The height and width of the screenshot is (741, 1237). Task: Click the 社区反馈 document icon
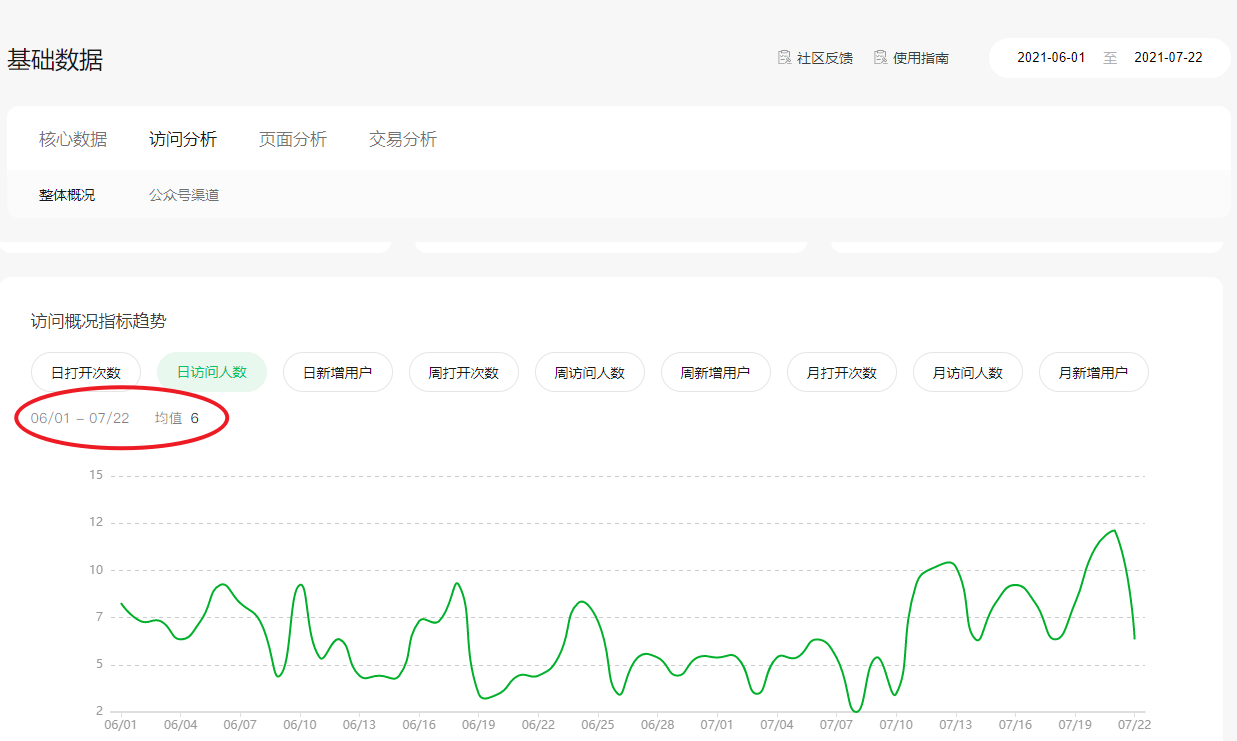[784, 58]
